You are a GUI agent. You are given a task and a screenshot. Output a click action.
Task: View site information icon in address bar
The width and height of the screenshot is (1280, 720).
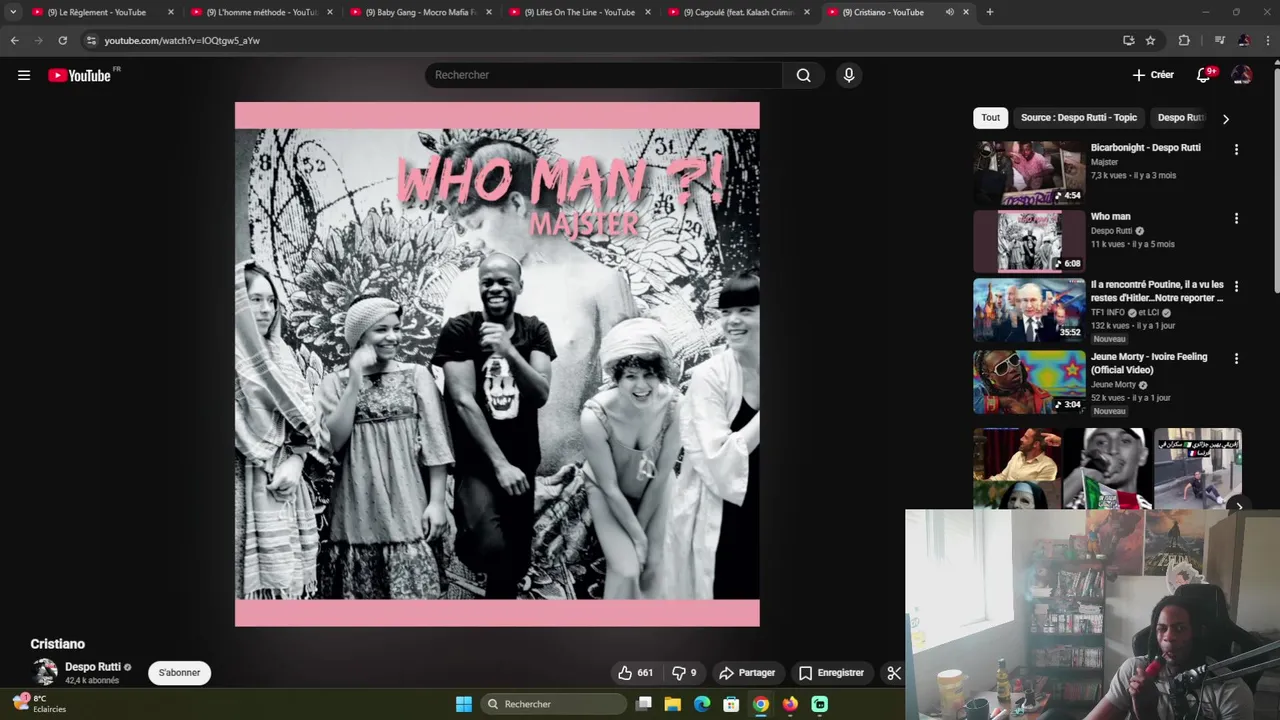pyautogui.click(x=91, y=40)
